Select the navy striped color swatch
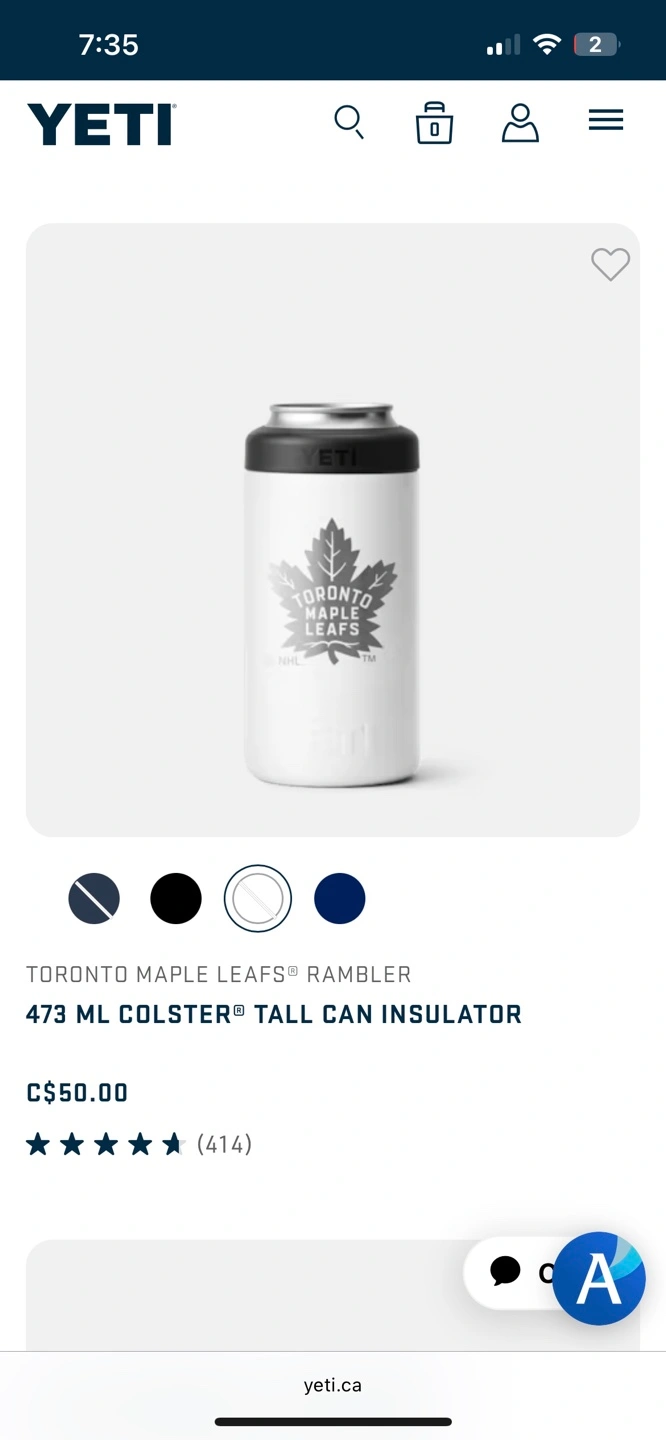Viewport: 666px width, 1440px height. [94, 898]
